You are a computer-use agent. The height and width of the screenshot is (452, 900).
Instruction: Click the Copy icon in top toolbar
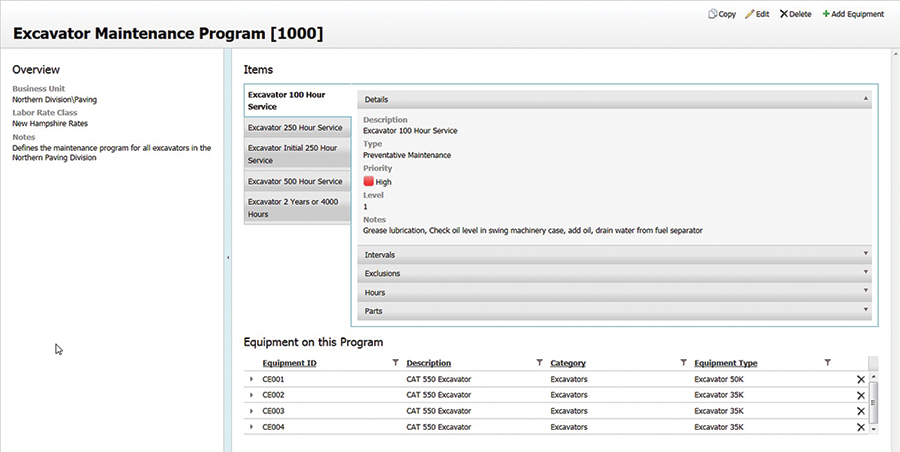click(x=712, y=14)
